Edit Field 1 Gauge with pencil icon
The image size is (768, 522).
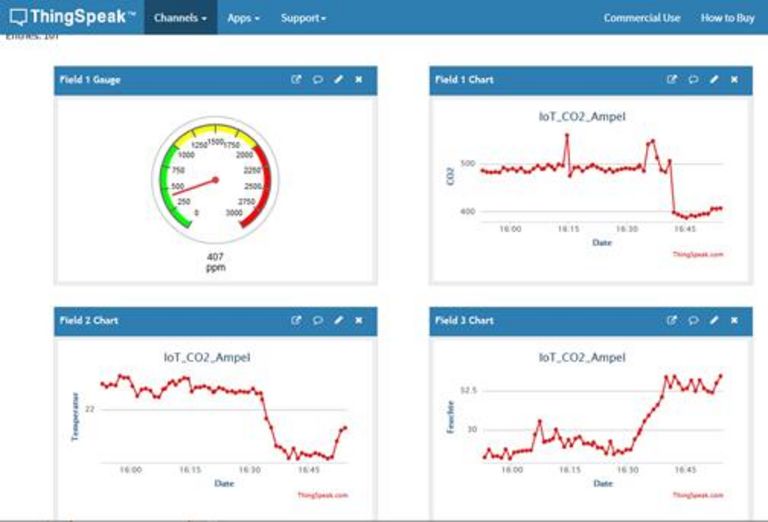click(338, 80)
